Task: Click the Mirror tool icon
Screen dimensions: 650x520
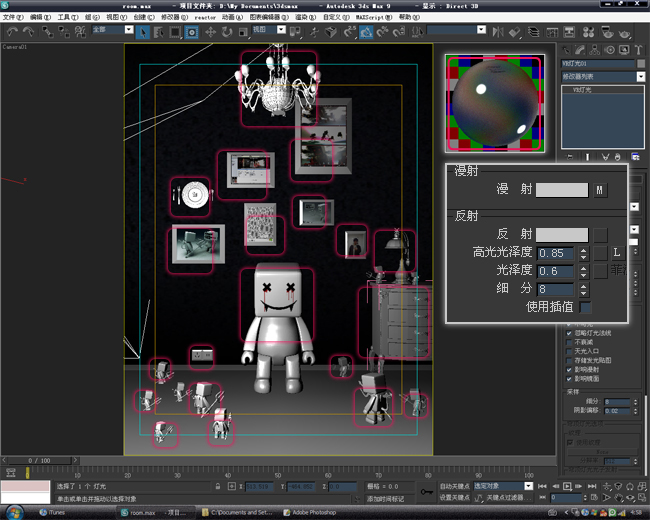Action: 498,32
